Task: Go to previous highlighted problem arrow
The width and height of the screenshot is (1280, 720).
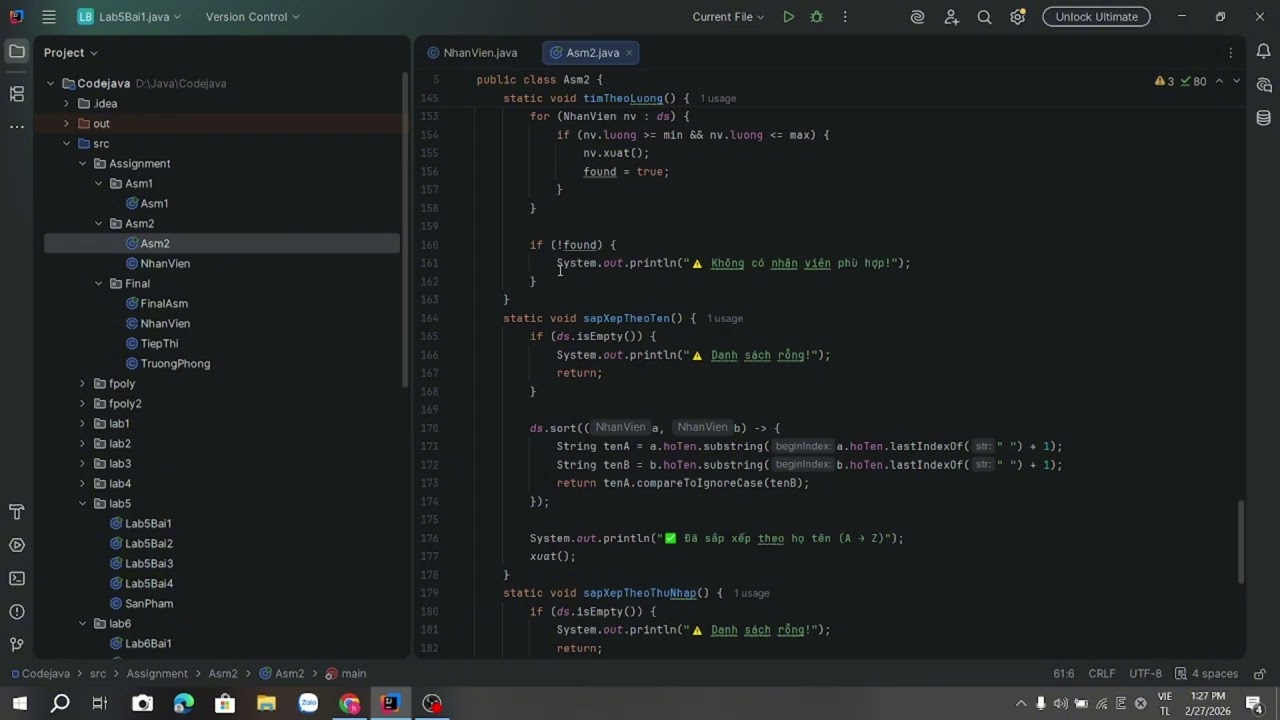Action: point(1219,81)
